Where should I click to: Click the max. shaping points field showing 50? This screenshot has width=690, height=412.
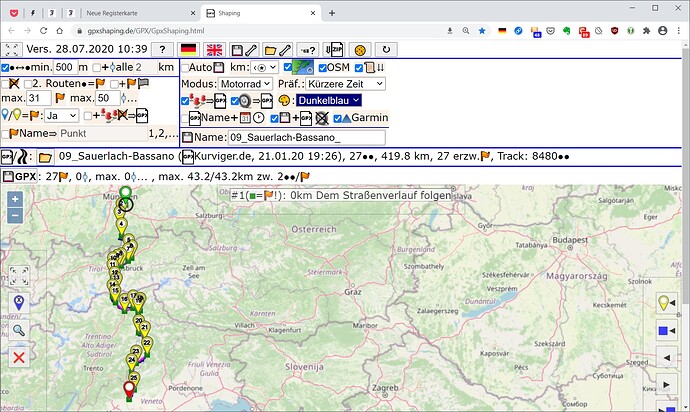coord(108,98)
